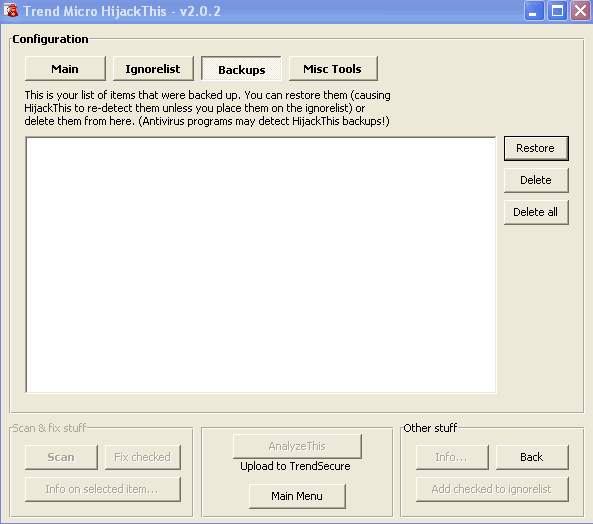Return to the Main Menu
Image resolution: width=593 pixels, height=524 pixels.
[x=297, y=496]
